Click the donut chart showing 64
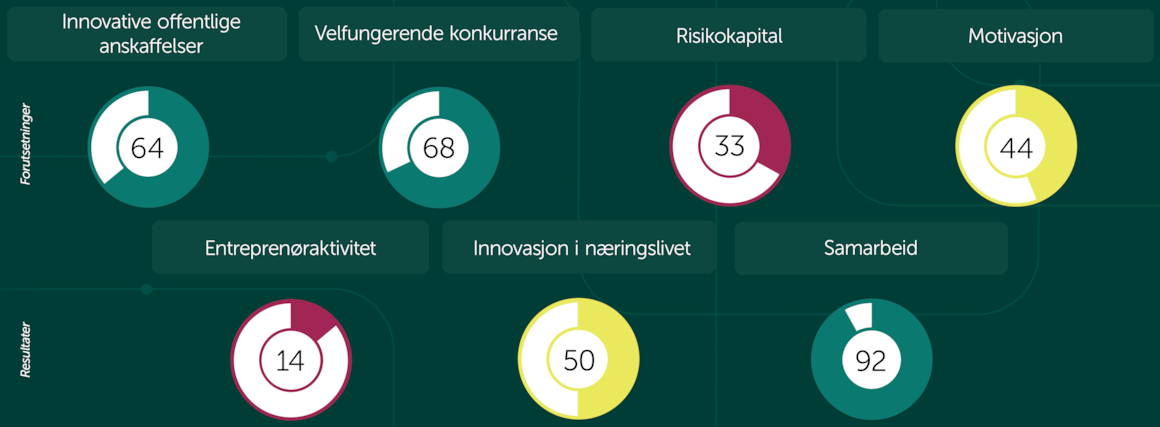This screenshot has width=1160, height=427. (x=149, y=147)
